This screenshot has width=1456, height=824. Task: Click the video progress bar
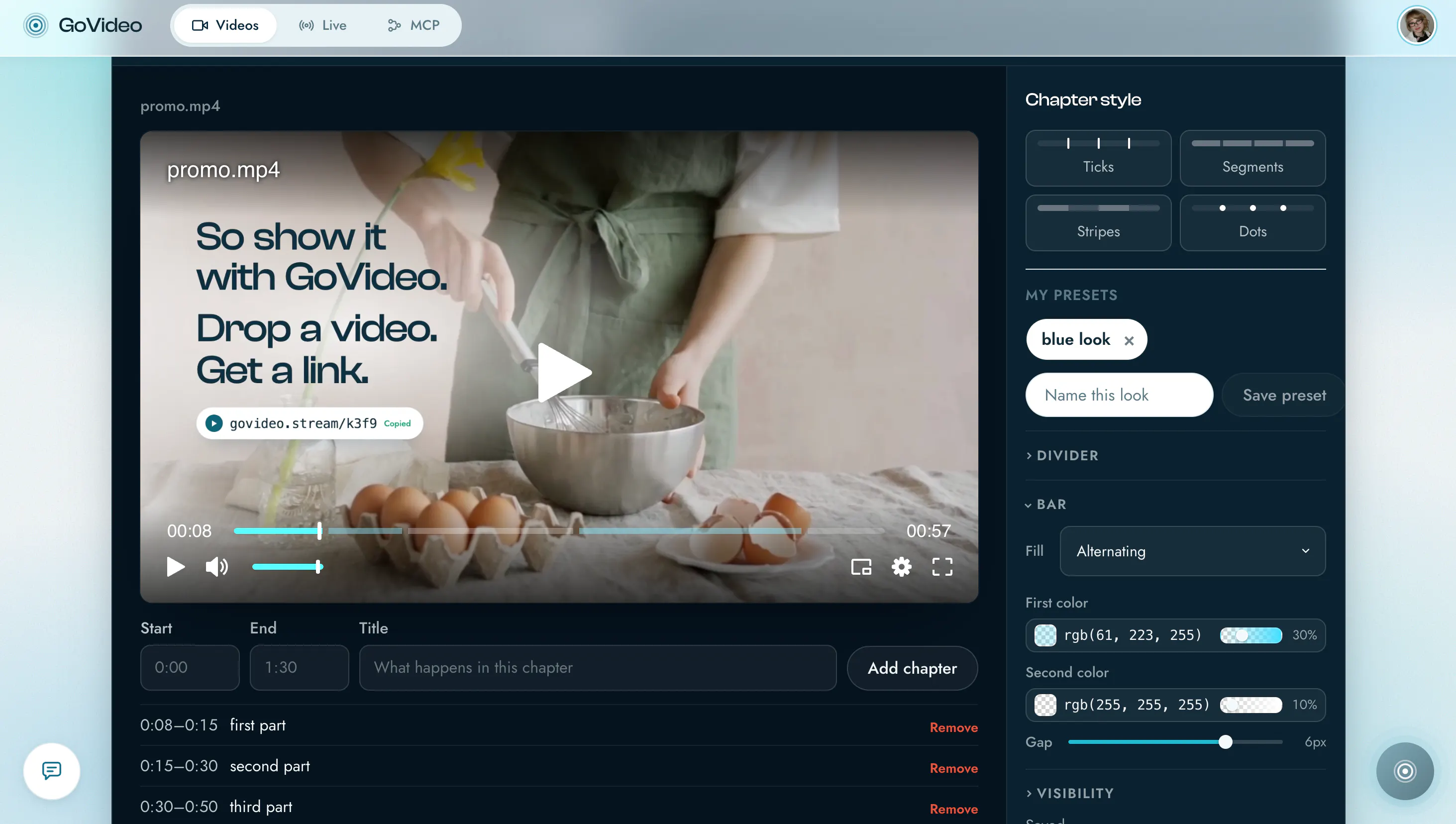click(559, 531)
